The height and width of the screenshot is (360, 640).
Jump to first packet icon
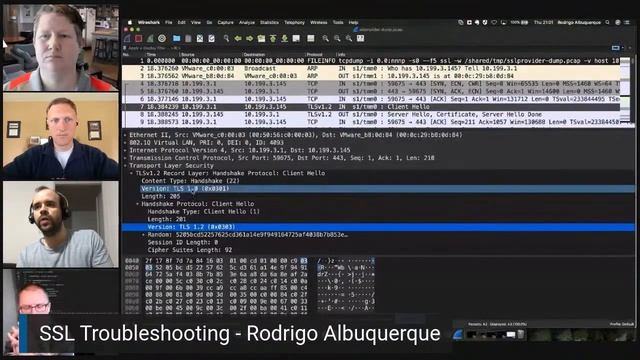click(x=273, y=38)
